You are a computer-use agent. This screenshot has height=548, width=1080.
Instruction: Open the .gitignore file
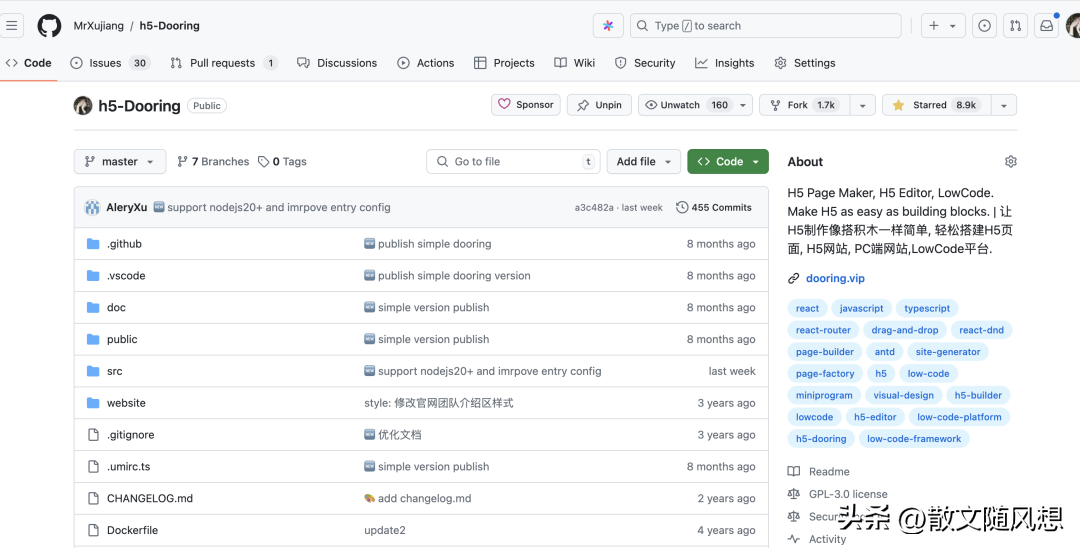[130, 435]
